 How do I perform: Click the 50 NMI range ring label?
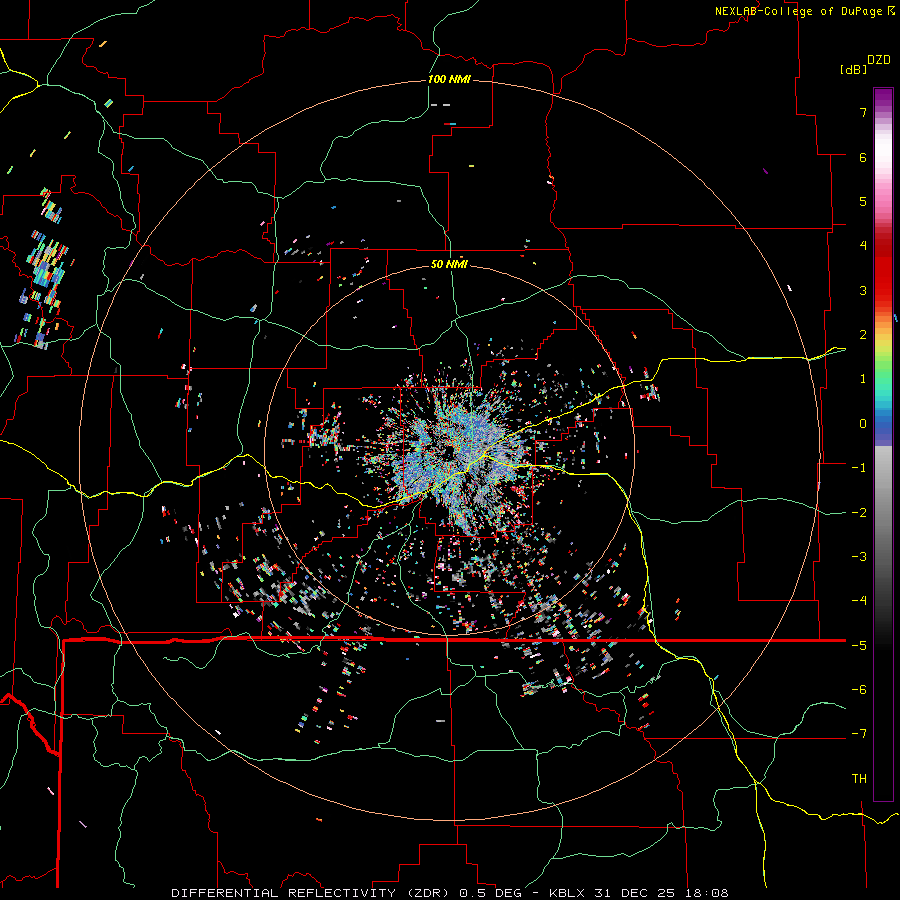click(x=449, y=264)
